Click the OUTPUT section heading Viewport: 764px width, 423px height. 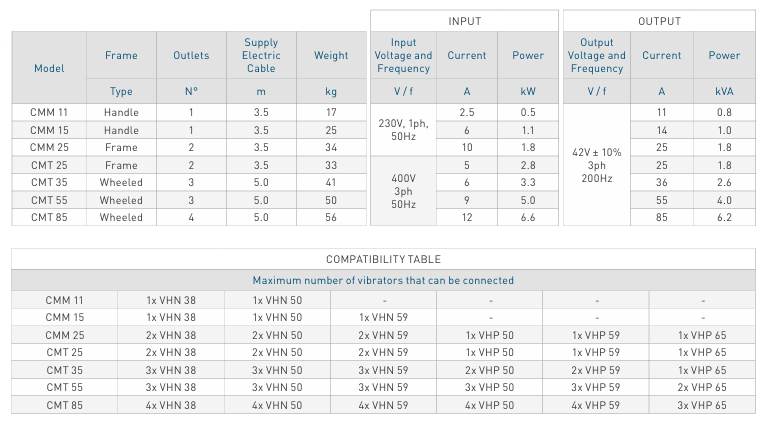coord(659,21)
